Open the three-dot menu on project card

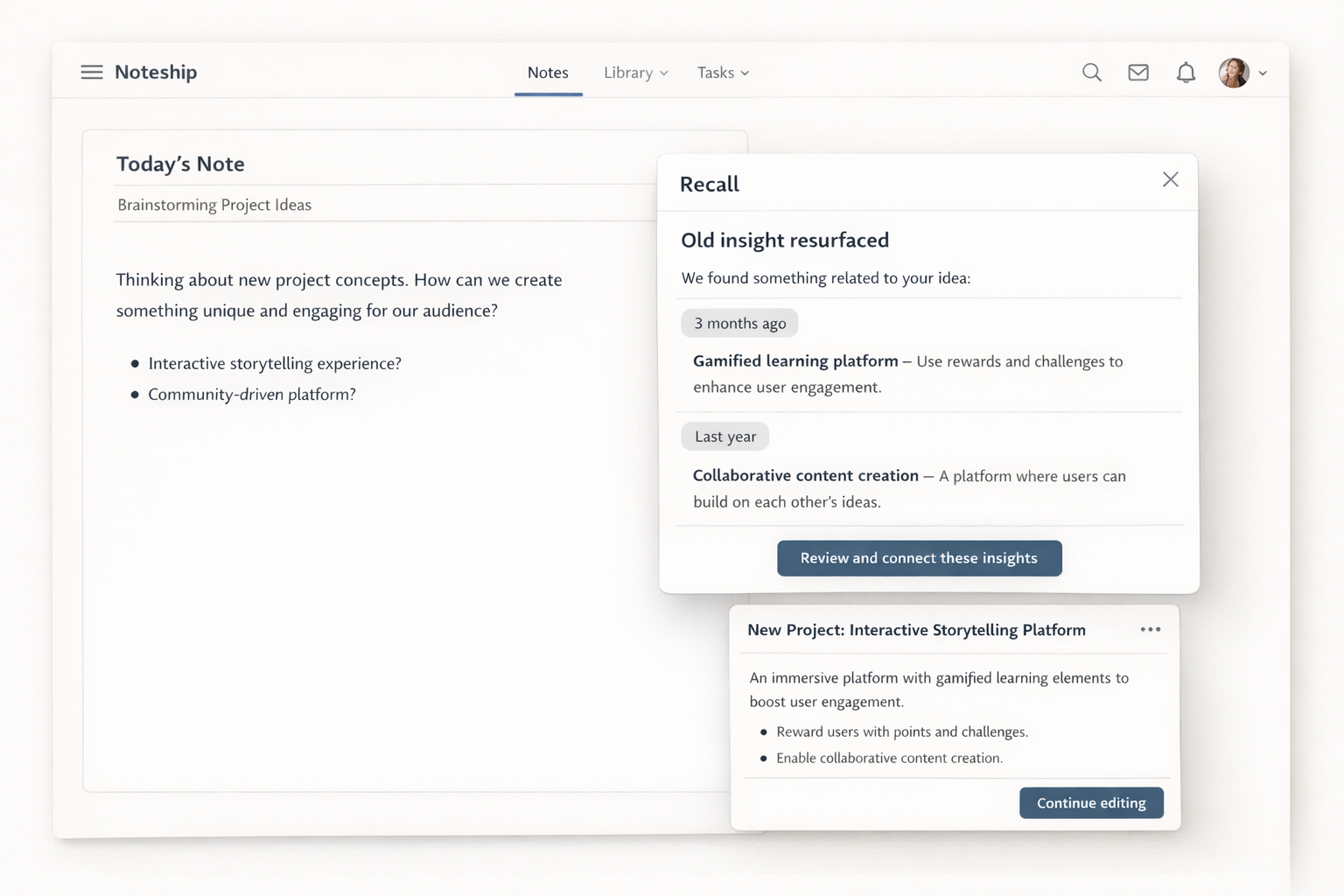coord(1150,630)
